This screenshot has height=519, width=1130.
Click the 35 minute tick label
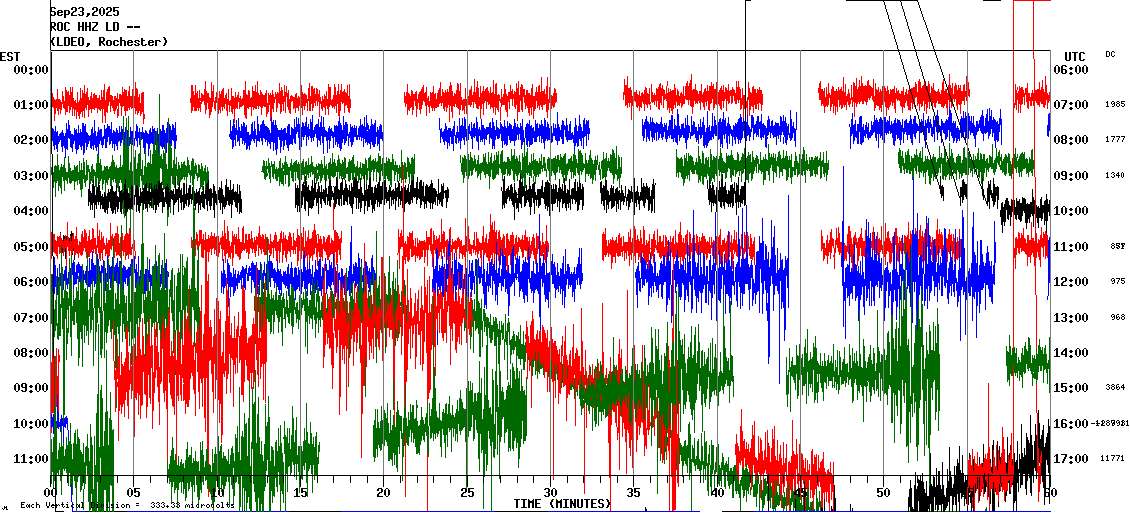point(634,493)
